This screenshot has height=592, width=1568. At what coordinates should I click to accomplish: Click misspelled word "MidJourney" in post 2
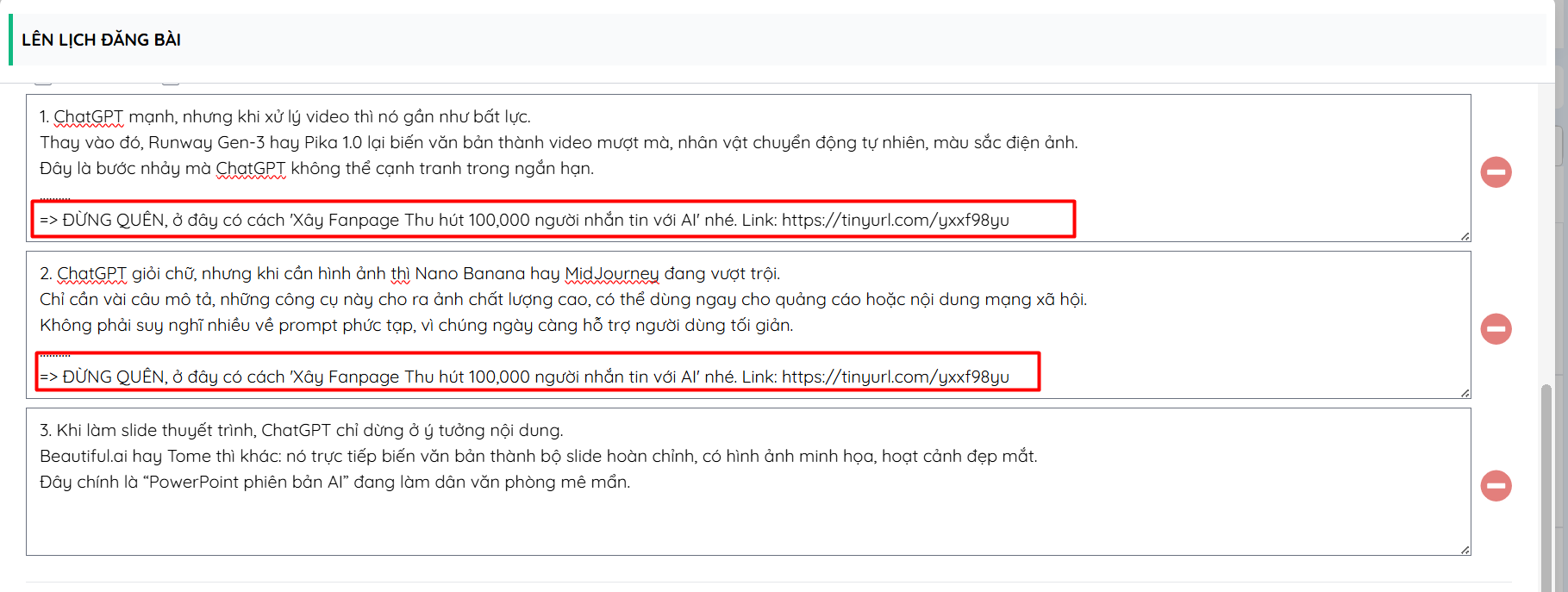click(611, 274)
